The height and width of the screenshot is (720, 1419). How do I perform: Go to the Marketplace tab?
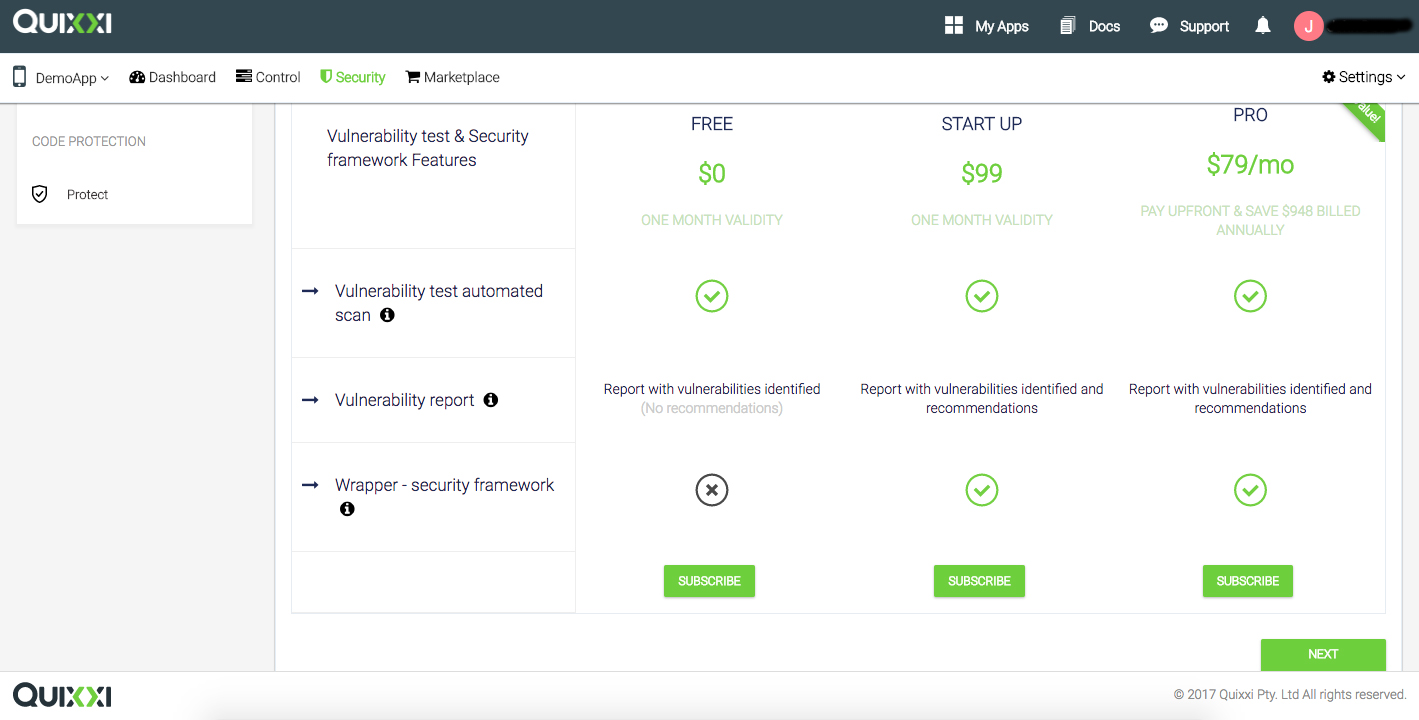click(452, 77)
